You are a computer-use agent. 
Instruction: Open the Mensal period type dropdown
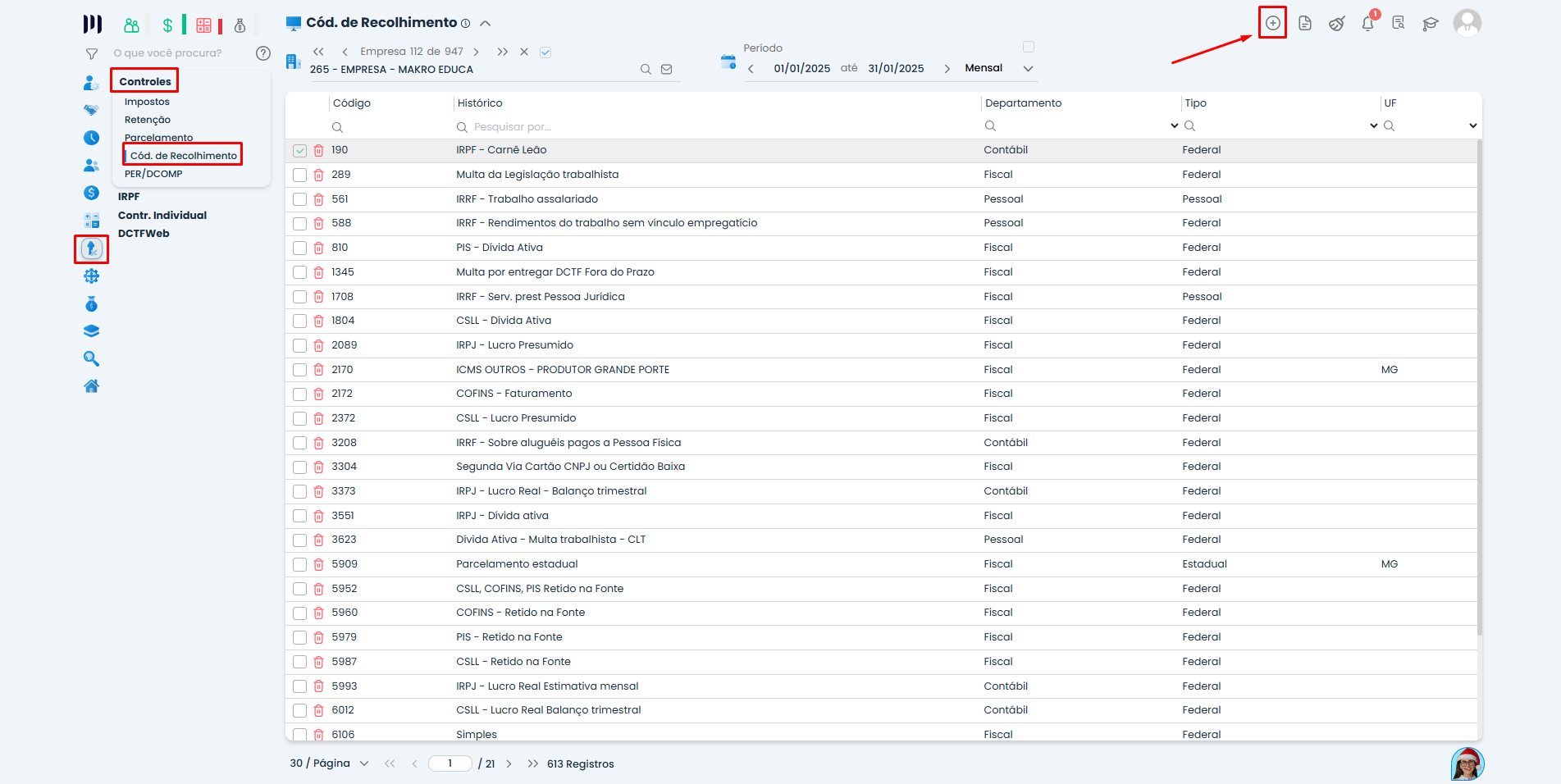(x=1028, y=69)
